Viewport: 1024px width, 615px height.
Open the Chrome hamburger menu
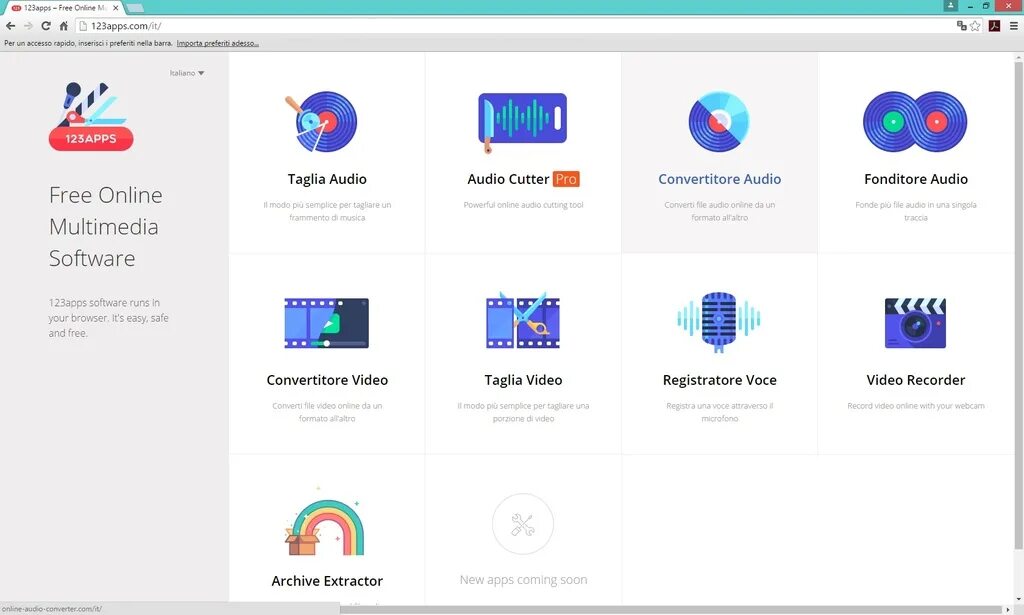1014,26
